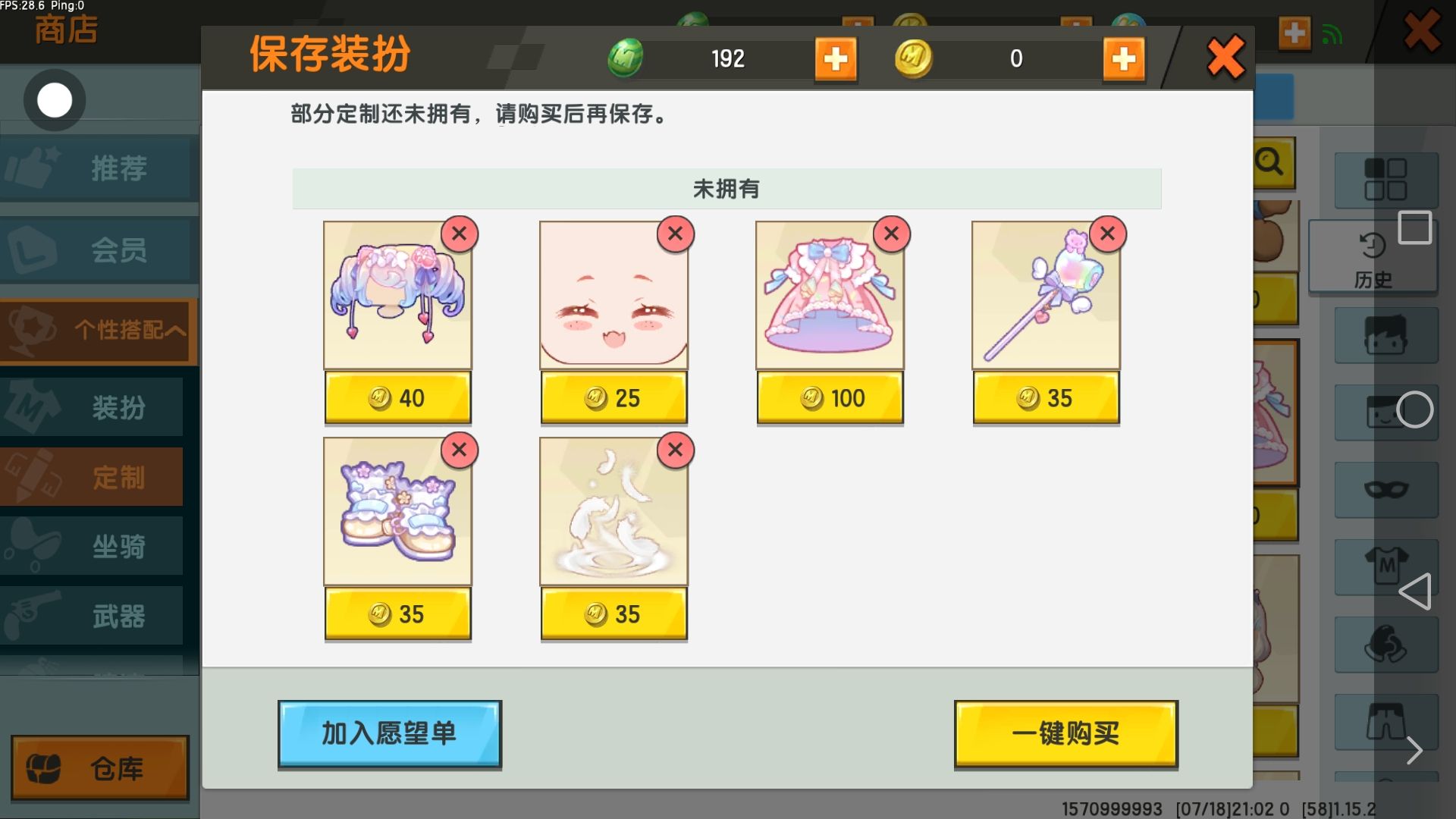Viewport: 1456px width, 819px height.
Task: Remove the fluffy shoes item
Action: tap(459, 450)
